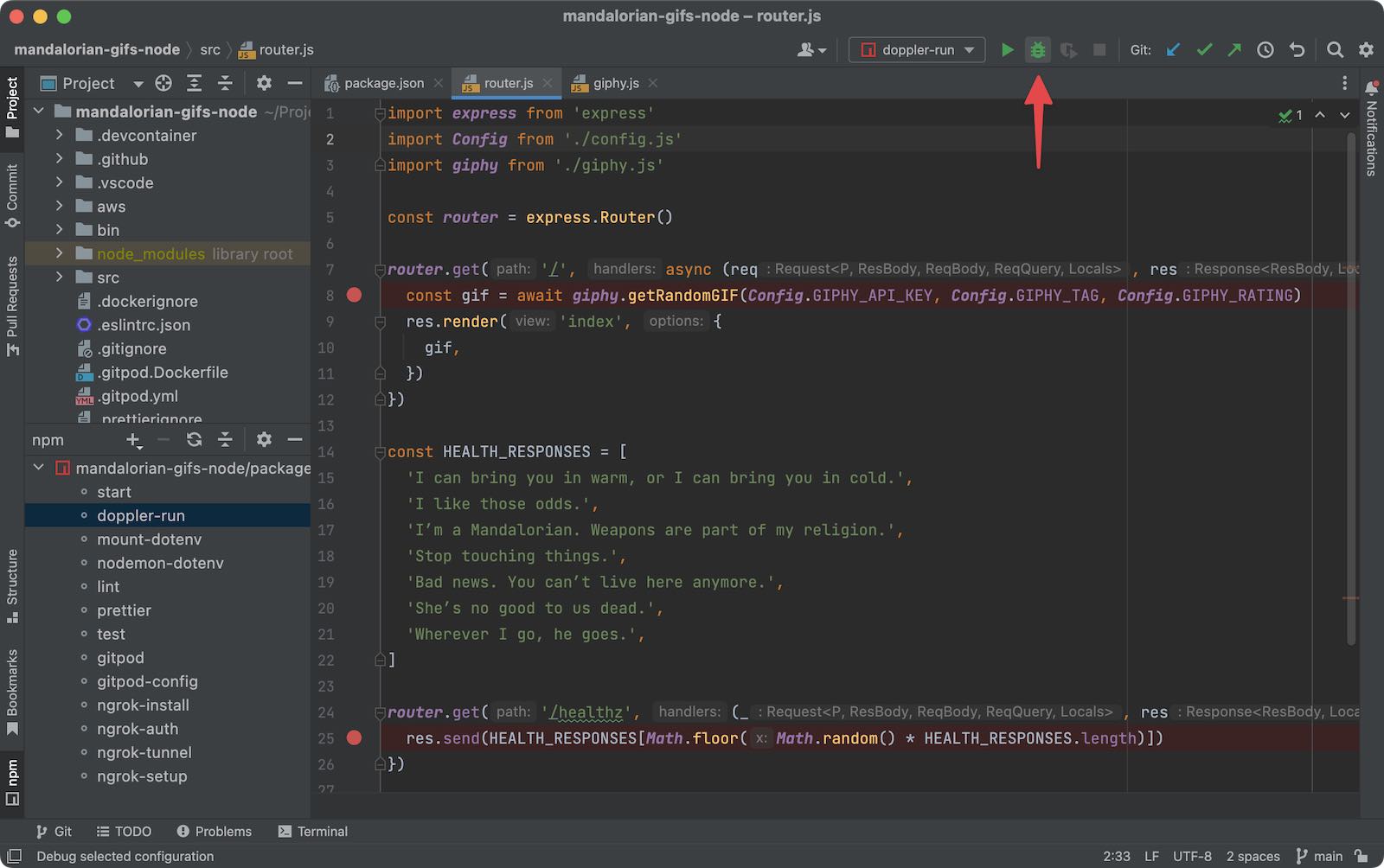Click the src breadcrumb
This screenshot has height=868, width=1384.
pyautogui.click(x=210, y=50)
